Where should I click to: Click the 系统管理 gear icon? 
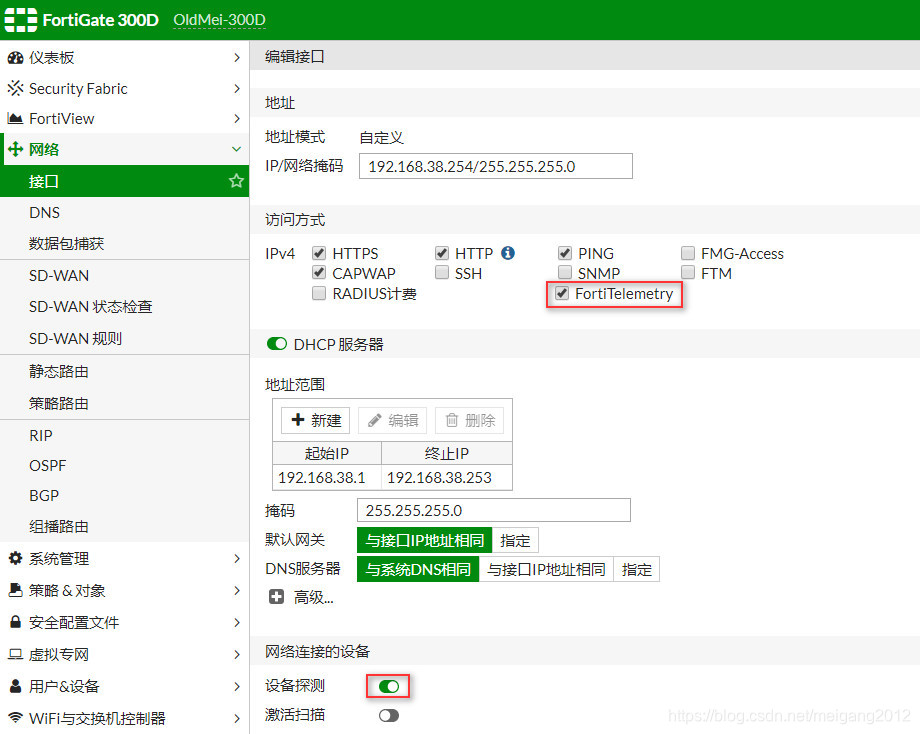15,558
